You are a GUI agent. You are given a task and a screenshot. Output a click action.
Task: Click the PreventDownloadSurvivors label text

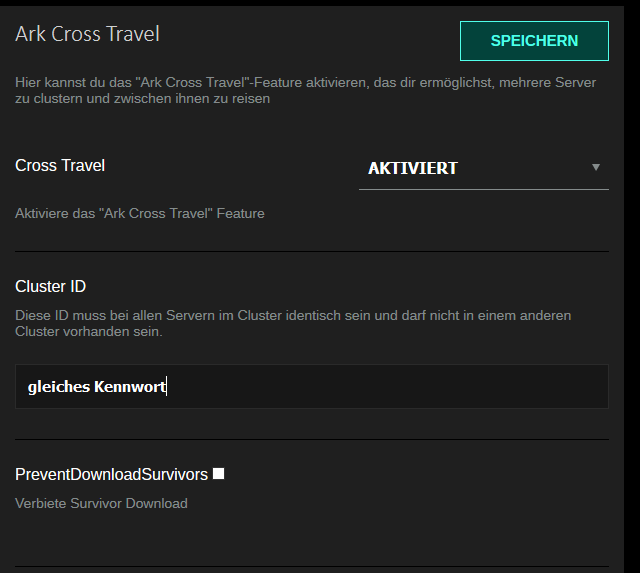tap(111, 475)
